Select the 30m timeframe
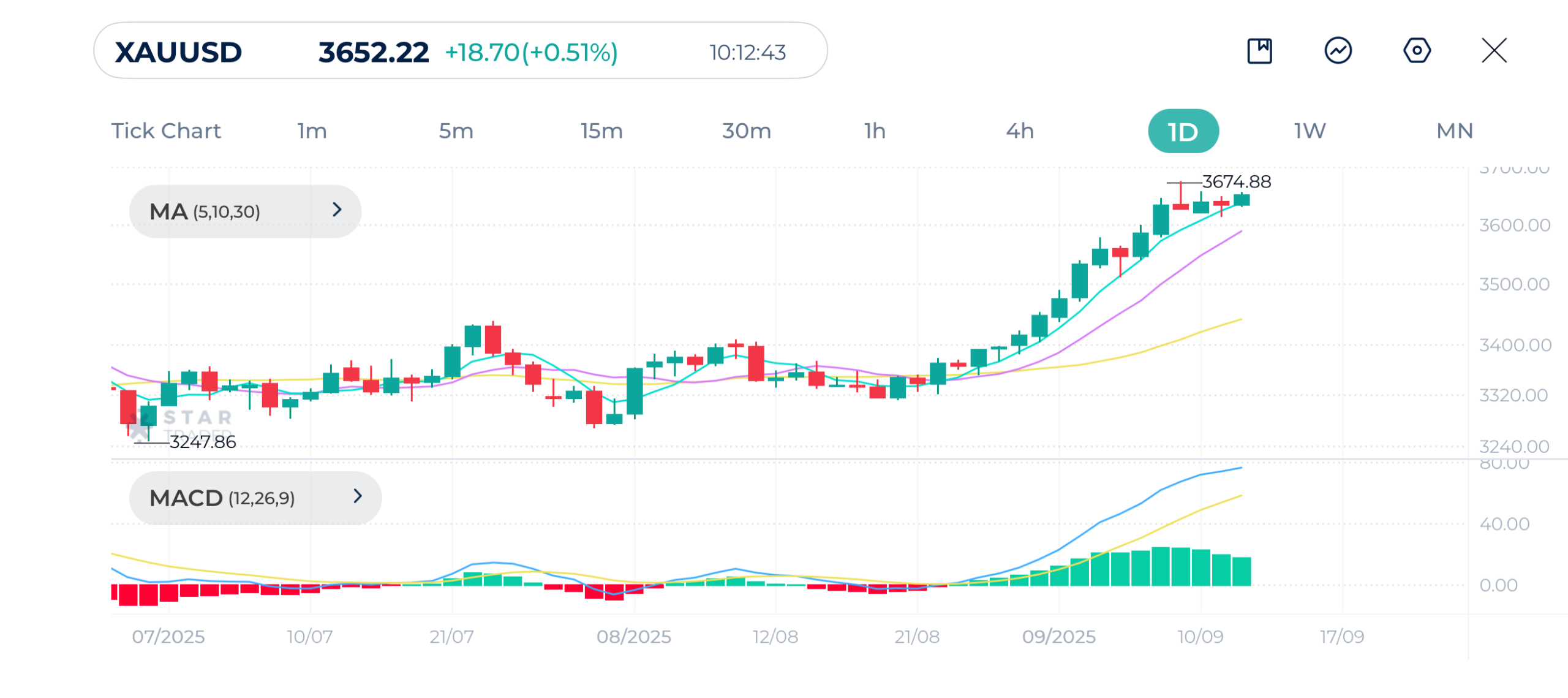1568x698 pixels. click(x=746, y=131)
